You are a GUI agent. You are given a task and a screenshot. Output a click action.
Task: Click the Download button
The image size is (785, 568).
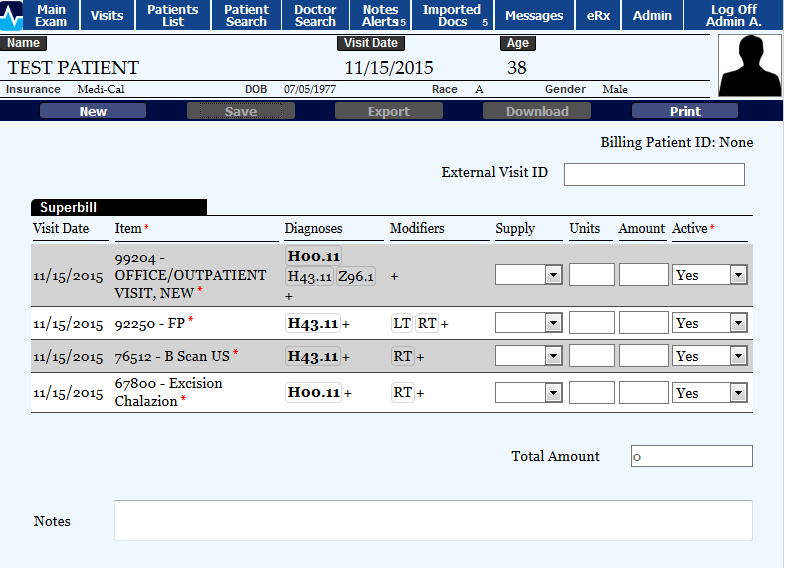[537, 111]
